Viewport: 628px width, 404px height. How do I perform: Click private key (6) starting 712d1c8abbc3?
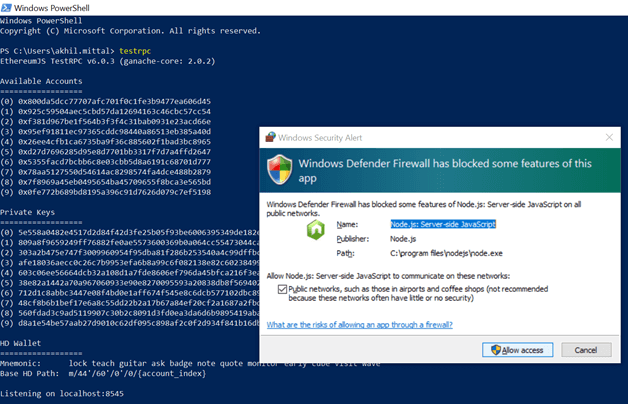point(139,293)
